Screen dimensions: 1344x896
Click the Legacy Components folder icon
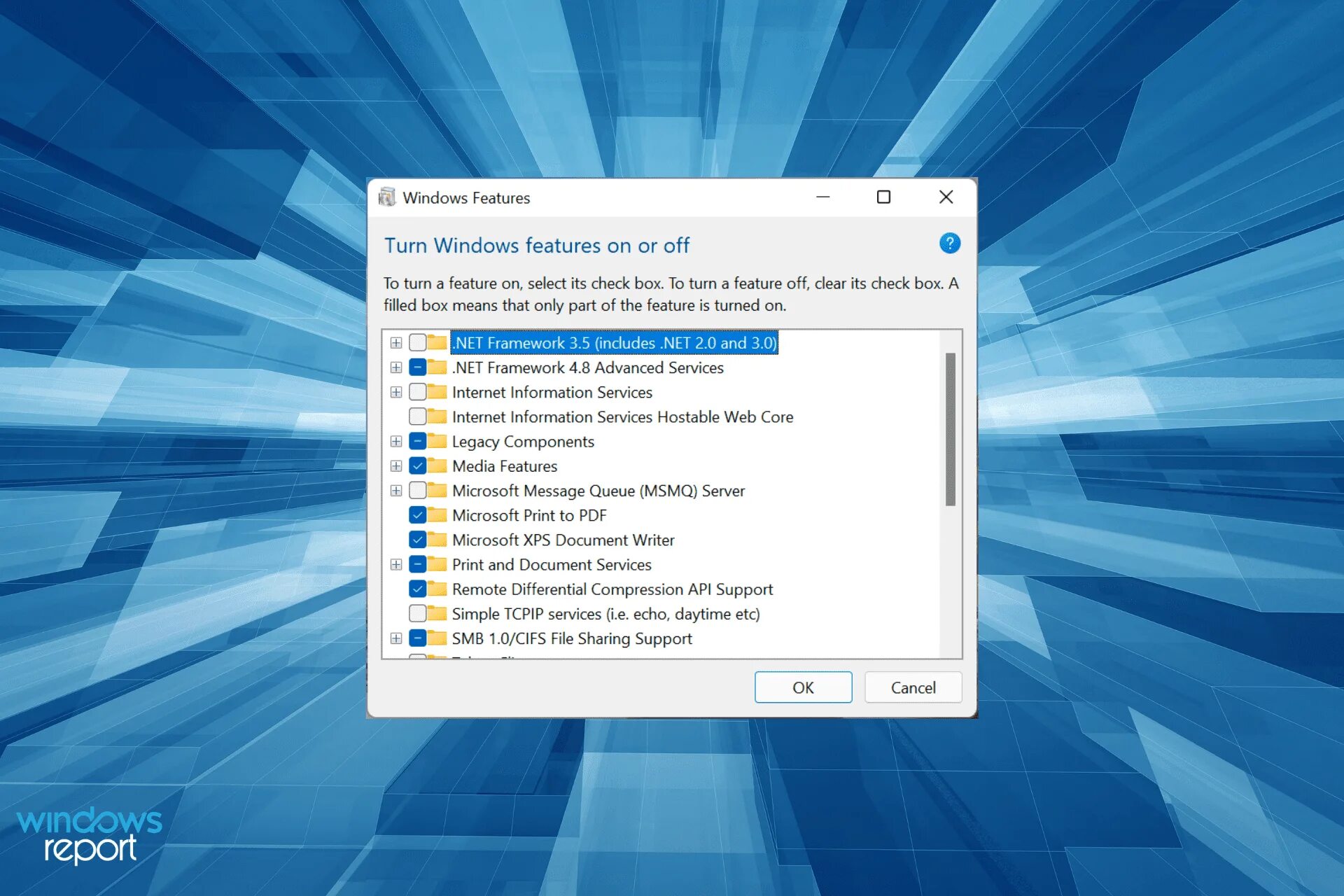pos(437,442)
